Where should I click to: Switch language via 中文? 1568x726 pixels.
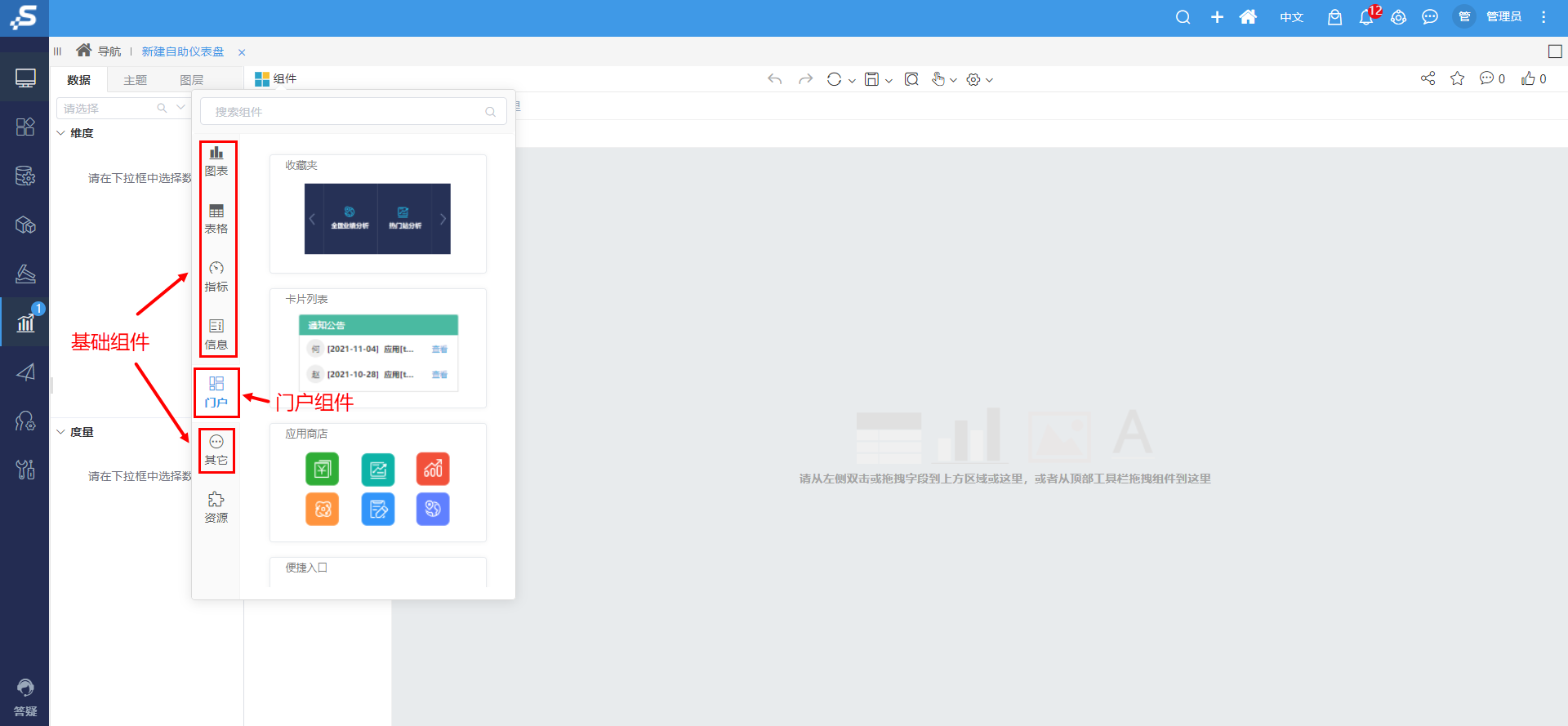1291,17
